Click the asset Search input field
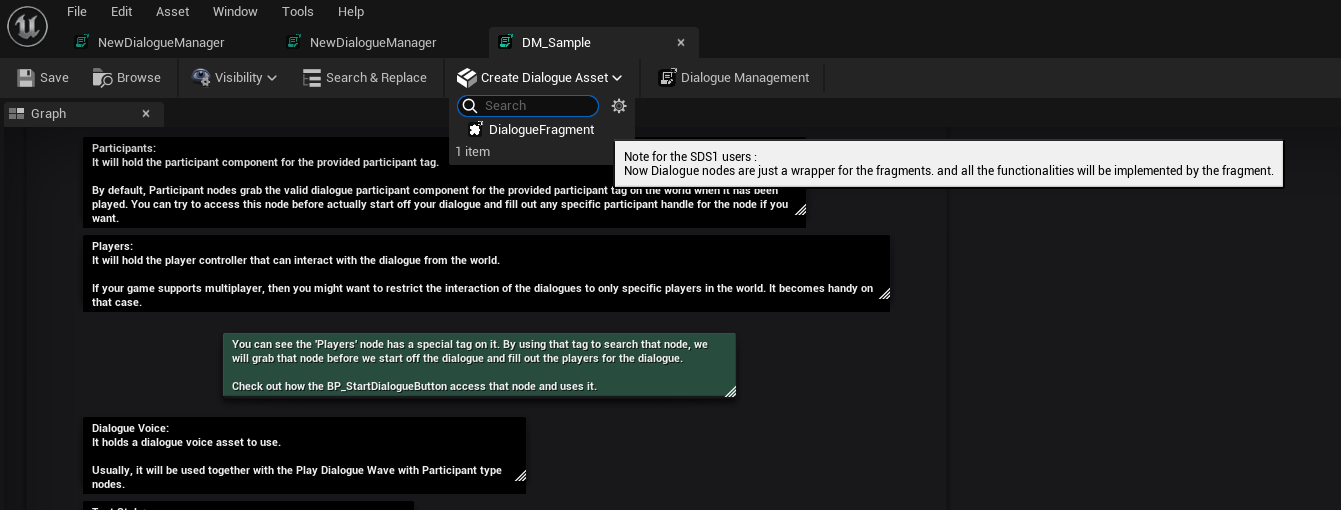Screen dimensions: 1341x510 (537, 106)
